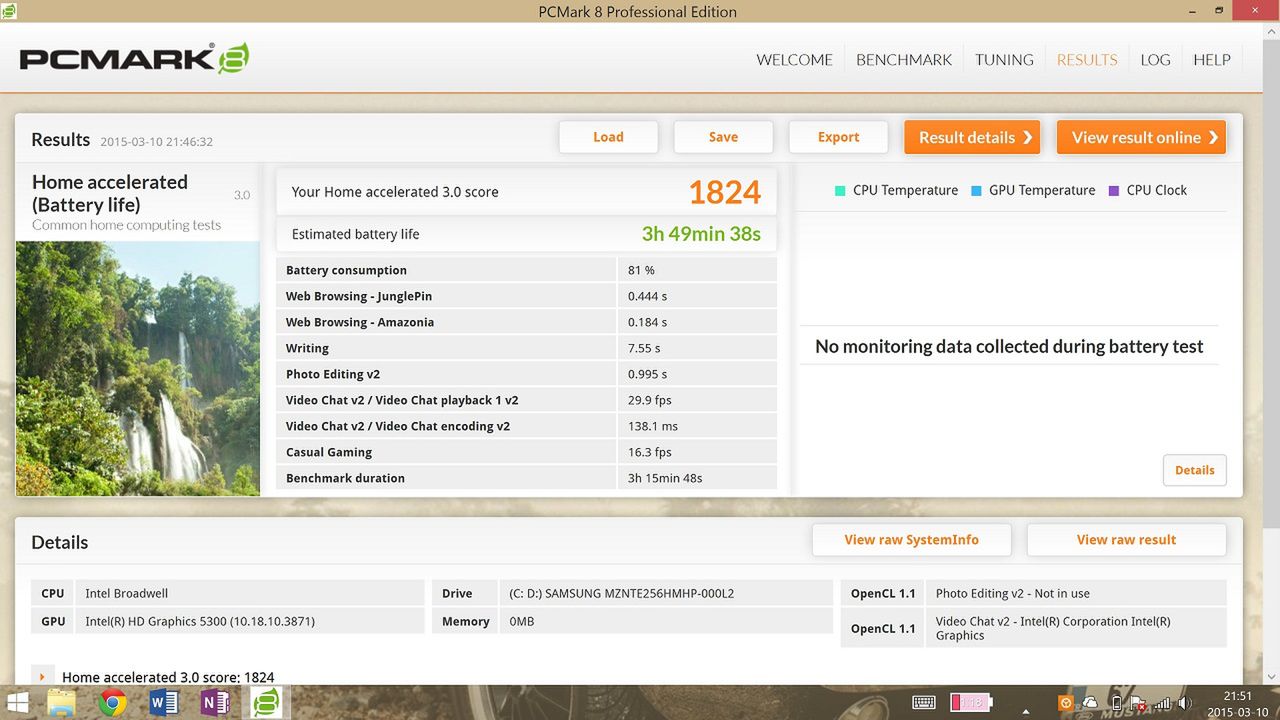The height and width of the screenshot is (720, 1280).
Task: Click the Casual Gaming row label
Action: [329, 452]
